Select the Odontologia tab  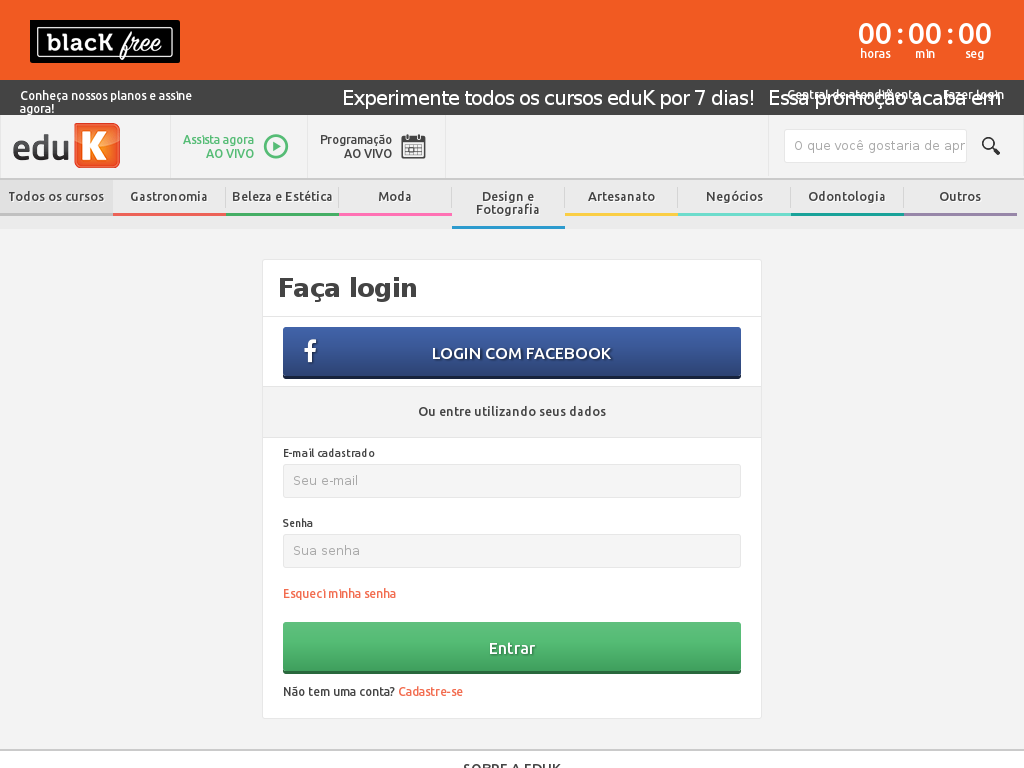(x=846, y=197)
